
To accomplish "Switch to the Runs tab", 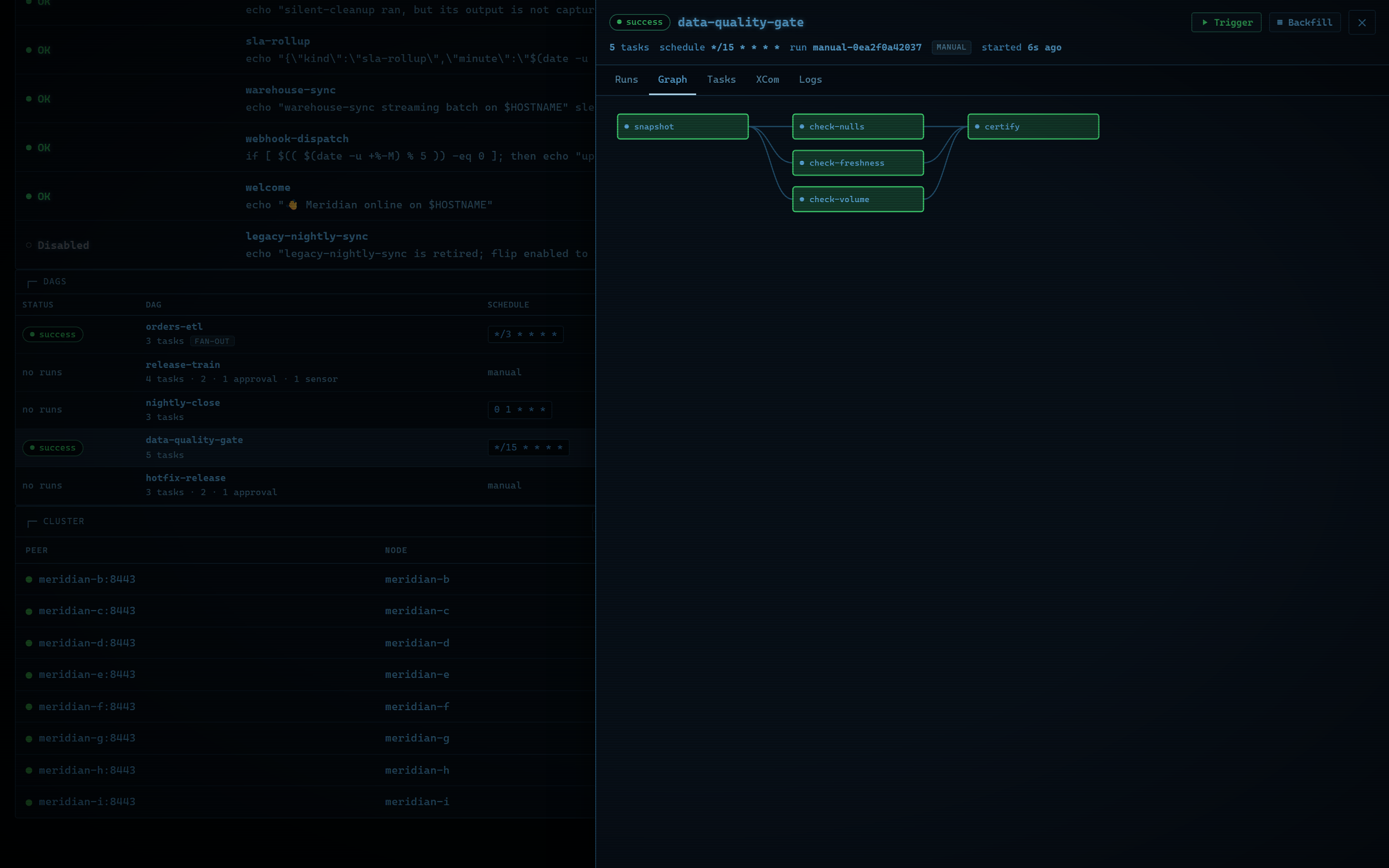I will point(626,79).
